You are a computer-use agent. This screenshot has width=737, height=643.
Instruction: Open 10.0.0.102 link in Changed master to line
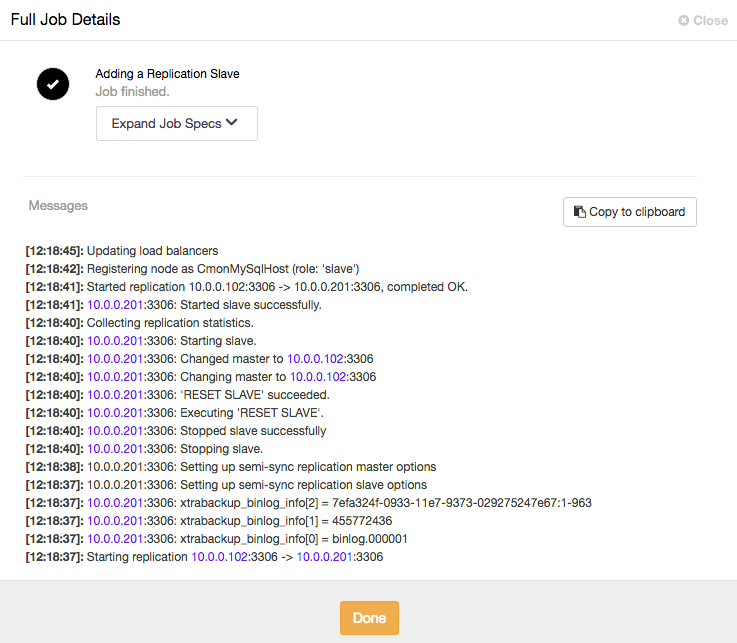tap(315, 359)
